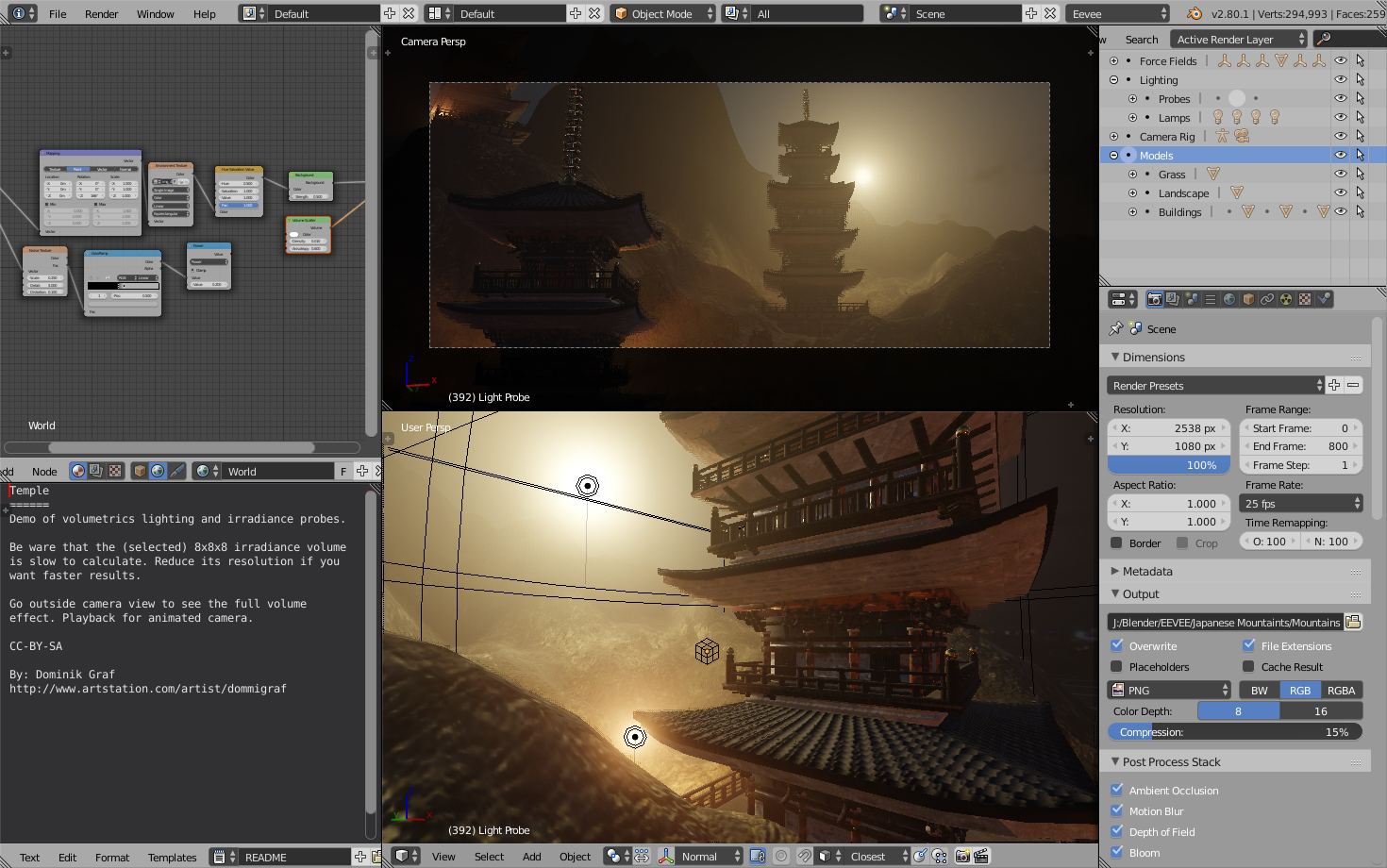Click the Compression percentage slider
Viewport: 1387px width, 868px height.
(1234, 732)
